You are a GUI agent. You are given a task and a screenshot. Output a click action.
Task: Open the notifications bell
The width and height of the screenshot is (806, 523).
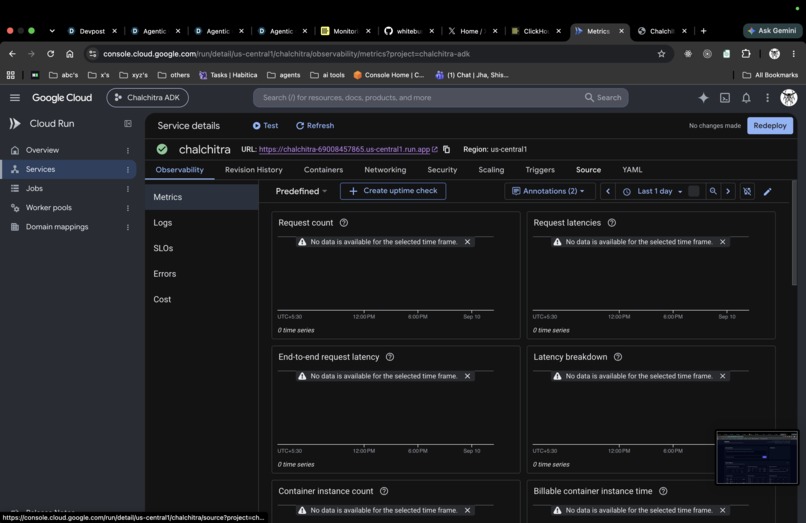click(746, 98)
